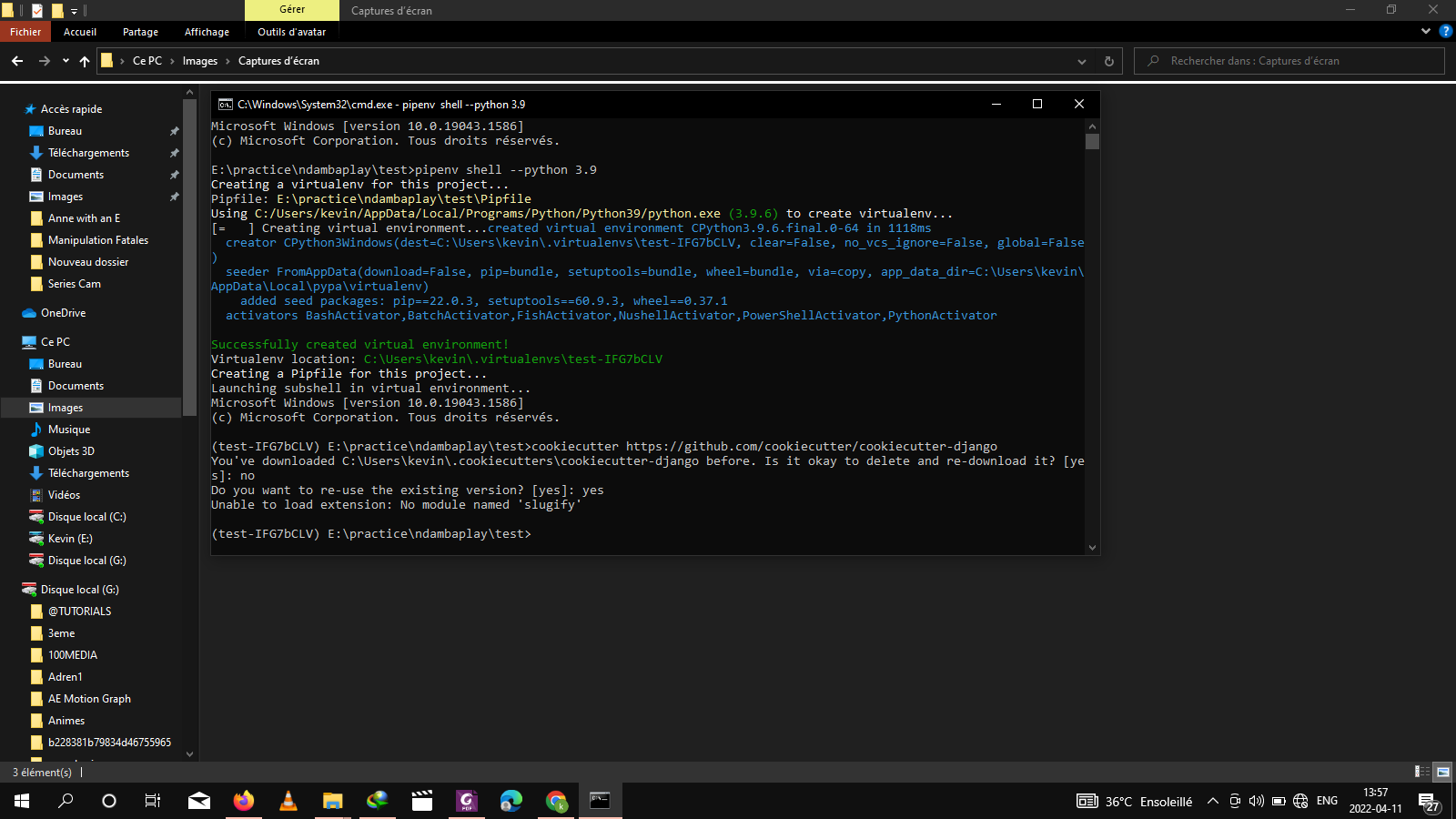Launch Microsoft Edge from the taskbar
Image resolution: width=1456 pixels, height=819 pixels.
click(511, 801)
